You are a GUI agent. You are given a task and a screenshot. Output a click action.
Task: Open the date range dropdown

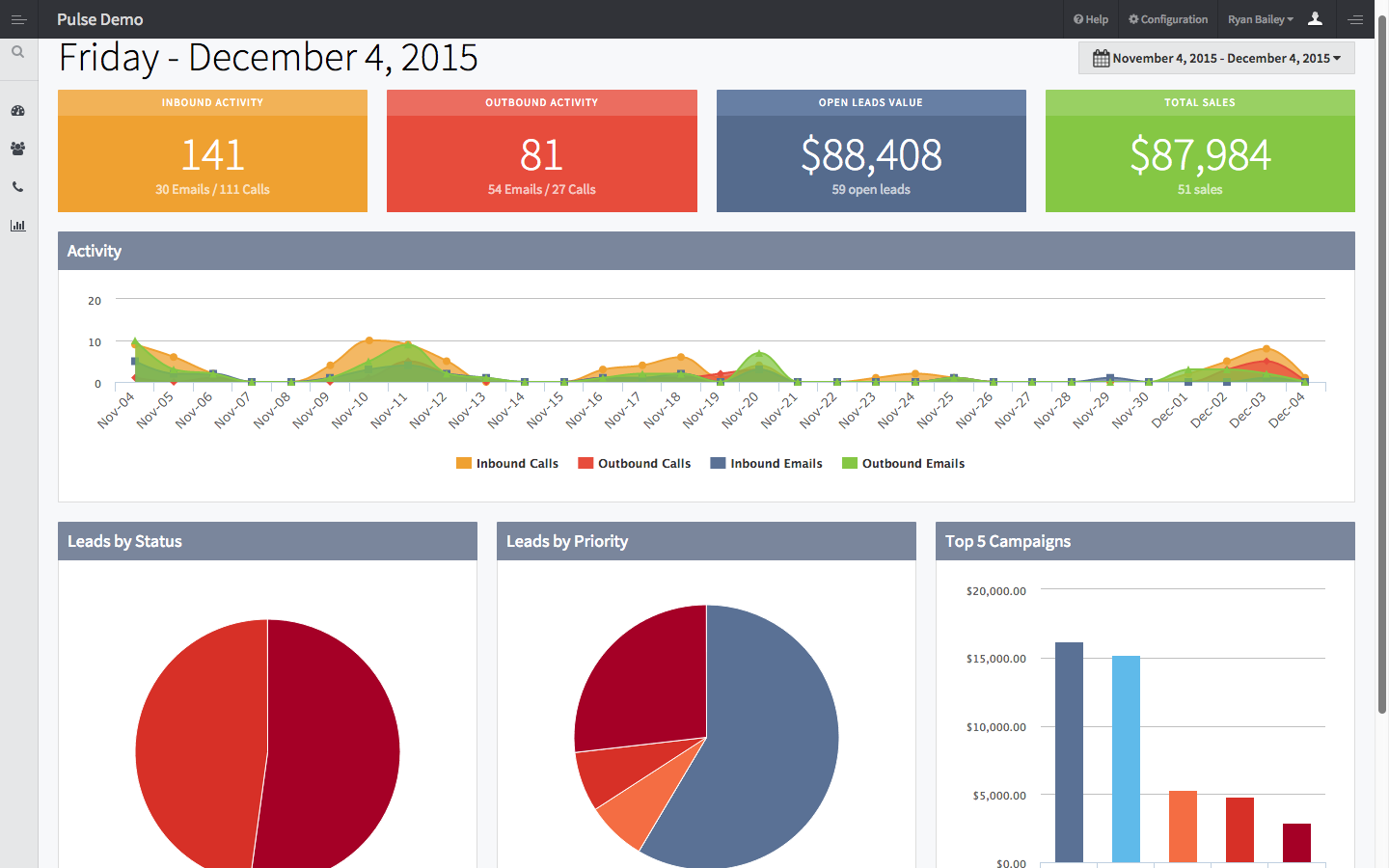[1215, 58]
